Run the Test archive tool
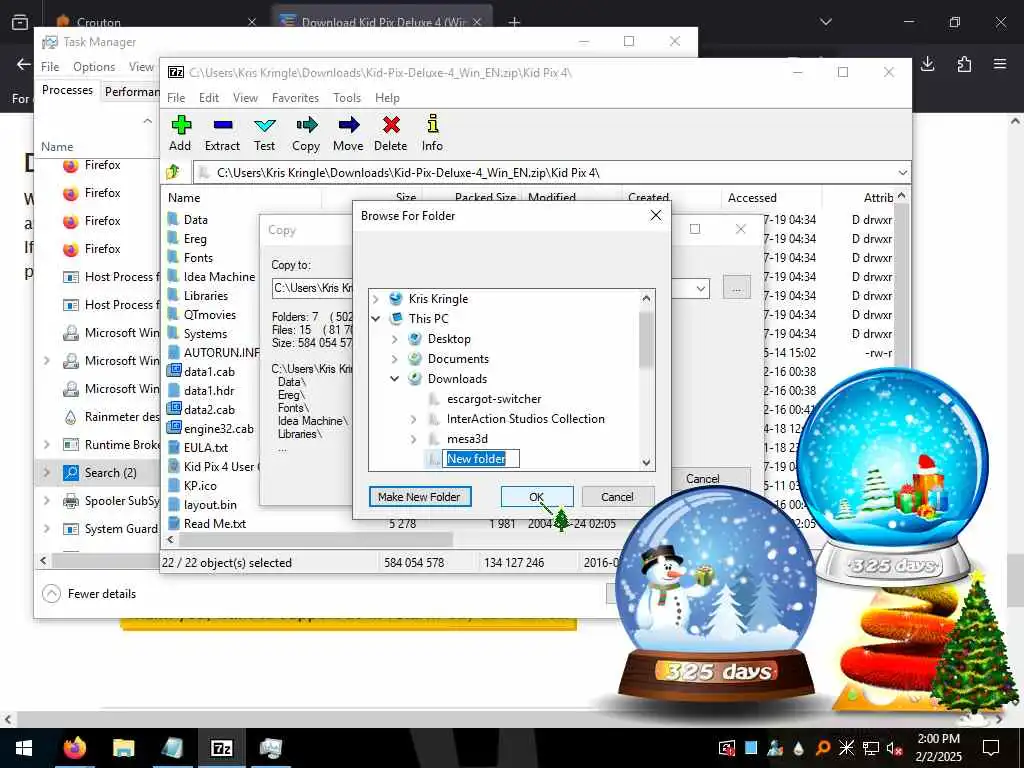 pyautogui.click(x=264, y=125)
